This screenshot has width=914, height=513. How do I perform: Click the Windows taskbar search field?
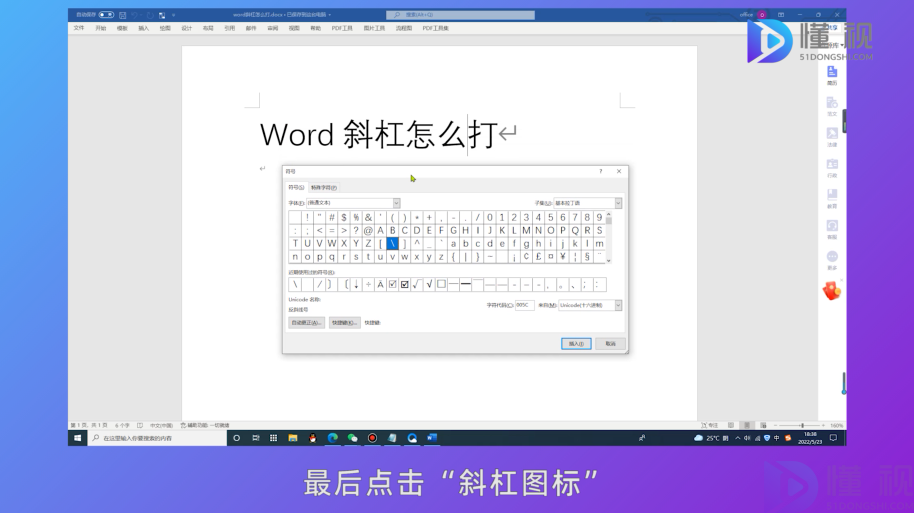click(x=157, y=438)
